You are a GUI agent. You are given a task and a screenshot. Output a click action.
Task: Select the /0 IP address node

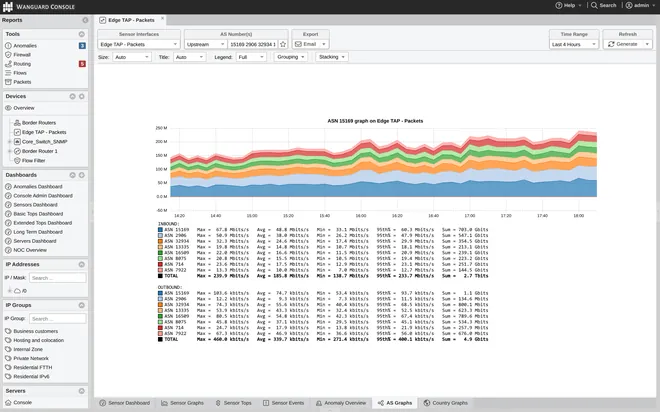24,291
